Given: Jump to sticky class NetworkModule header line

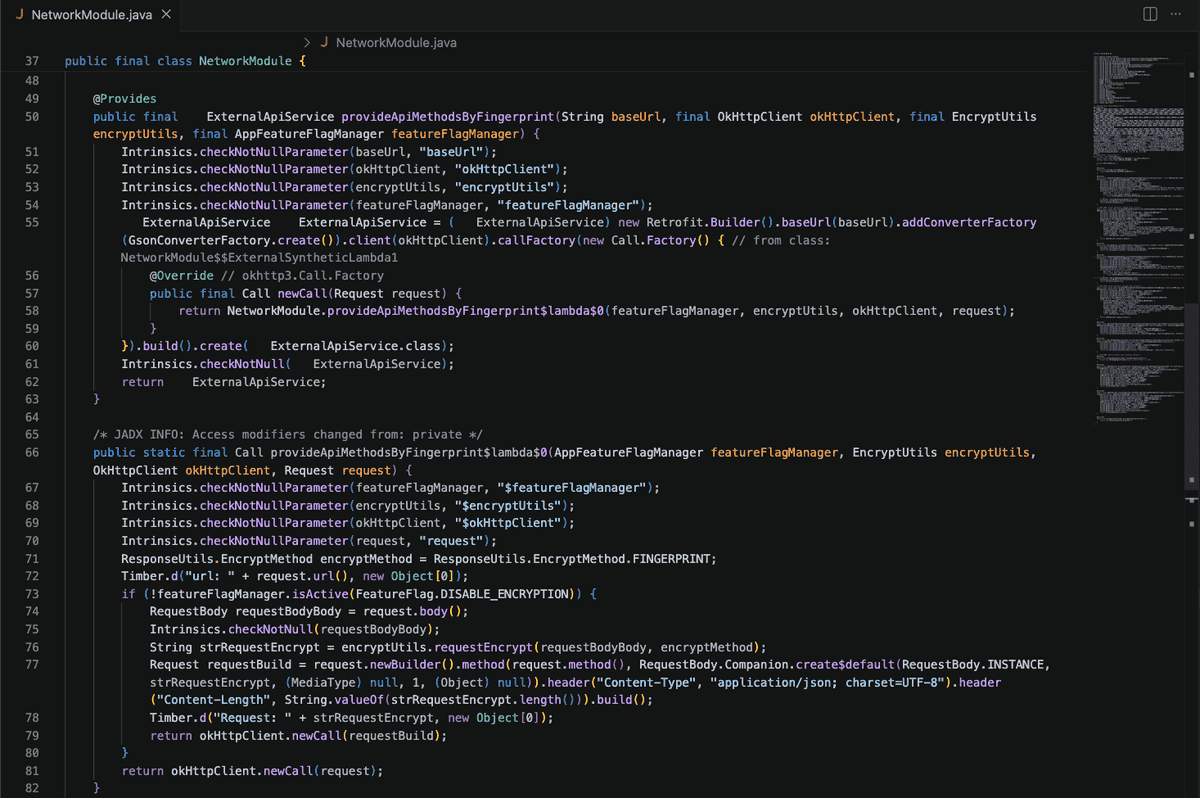Looking at the screenshot, I should click(184, 61).
